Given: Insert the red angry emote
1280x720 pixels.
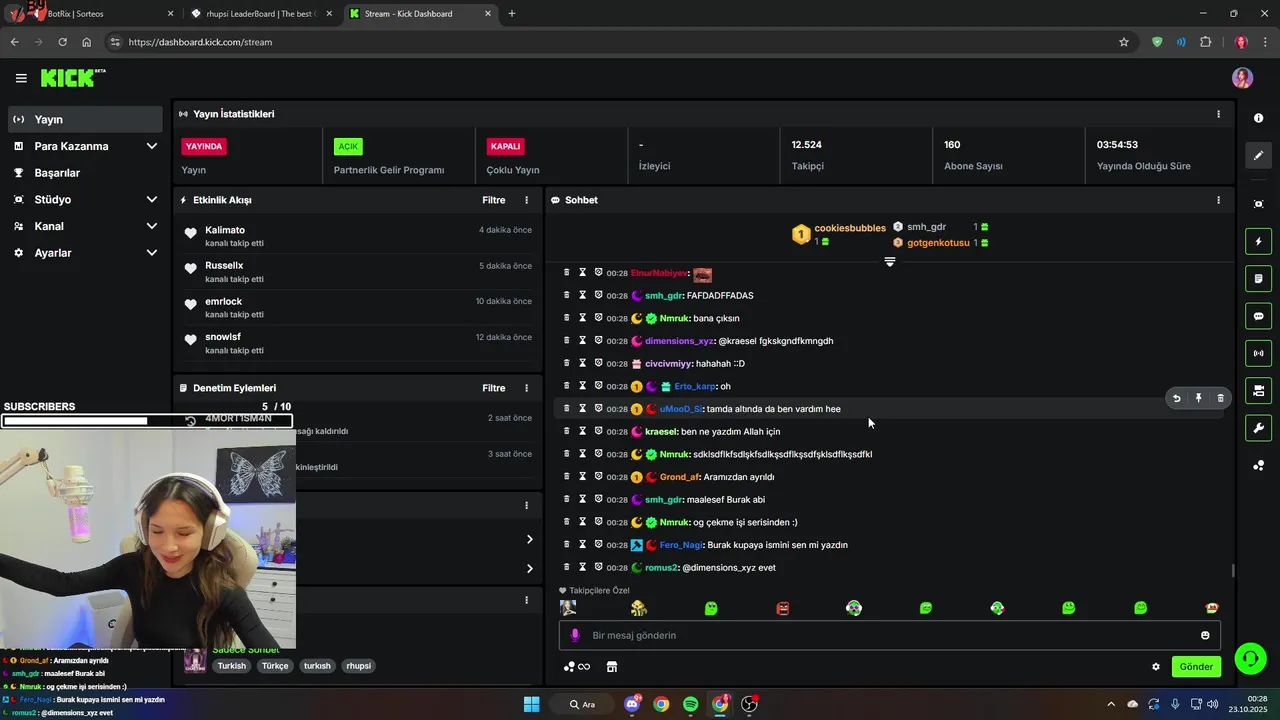Looking at the screenshot, I should click(783, 608).
